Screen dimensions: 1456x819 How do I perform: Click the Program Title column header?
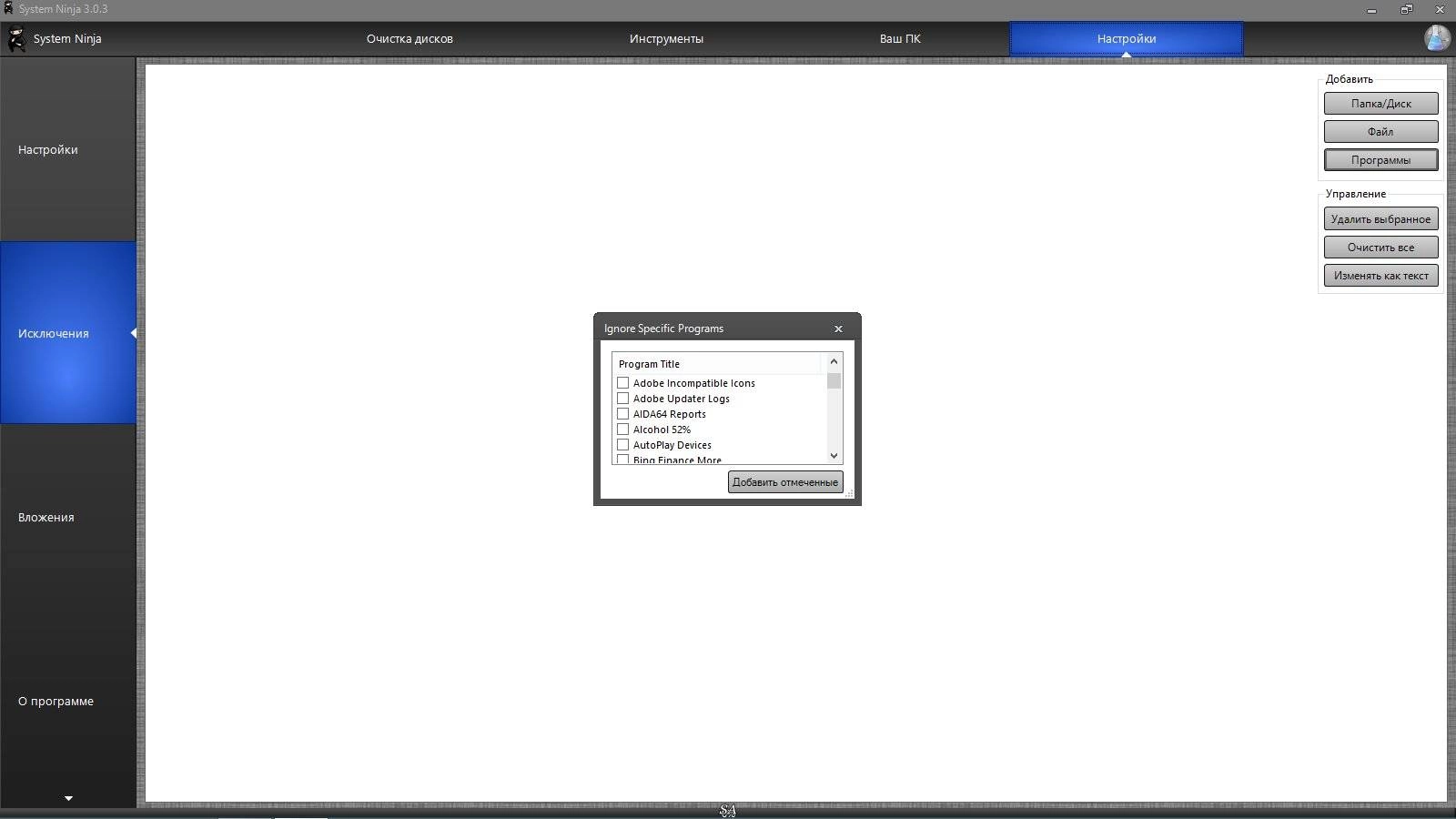(717, 364)
